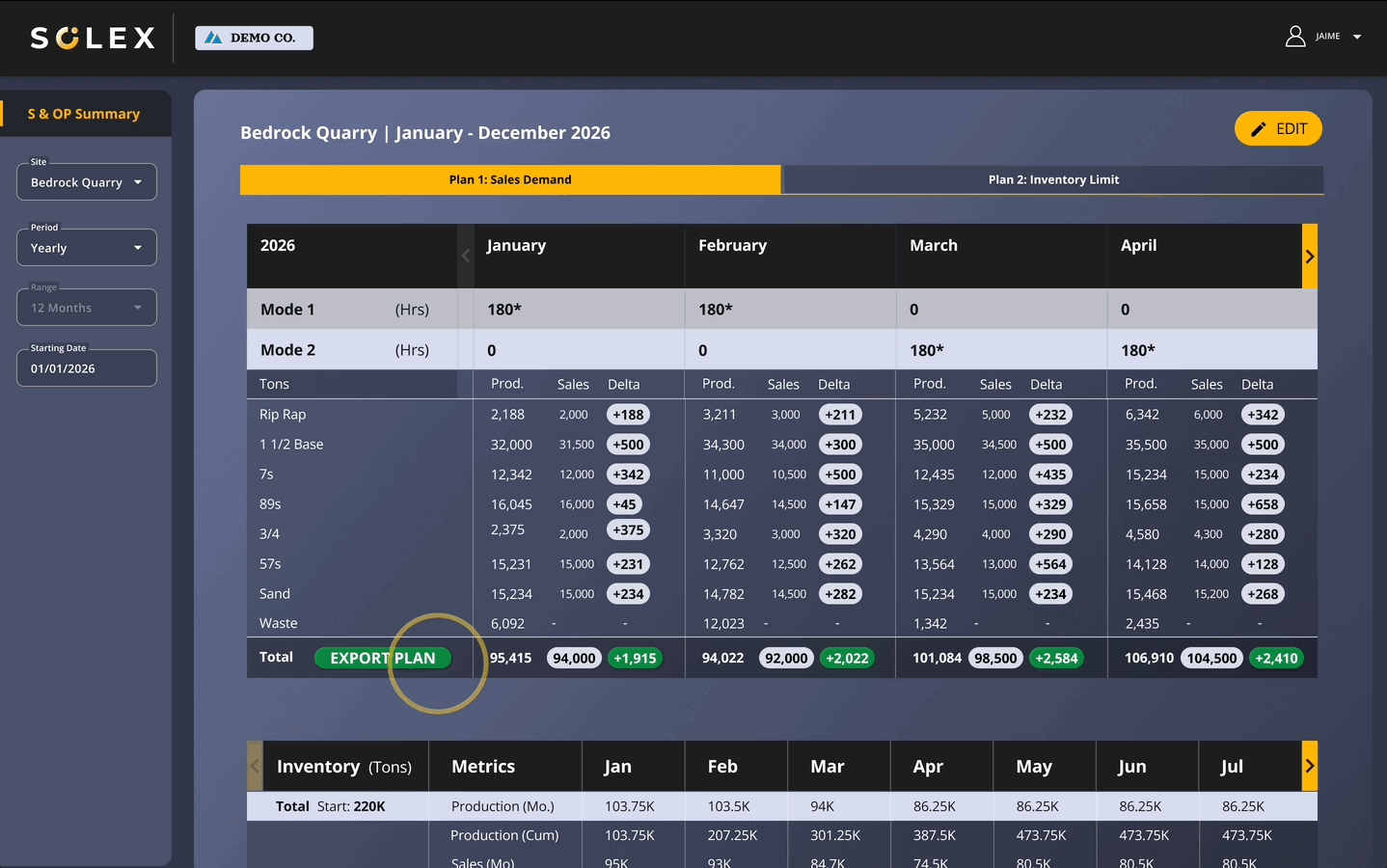Switch to Plan 1: Sales Demand tab
This screenshot has height=868, width=1387.
509,179
